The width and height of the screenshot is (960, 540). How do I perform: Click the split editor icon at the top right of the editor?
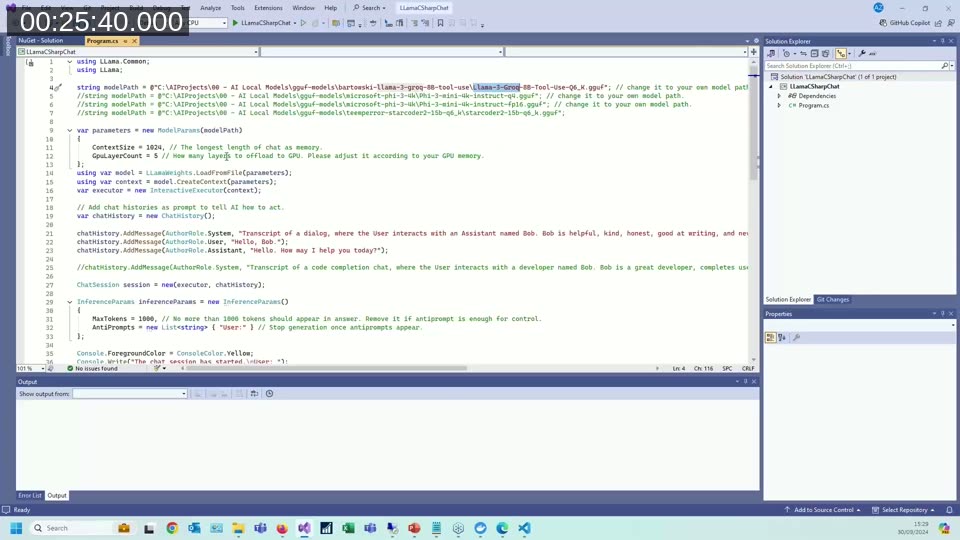pos(754,52)
